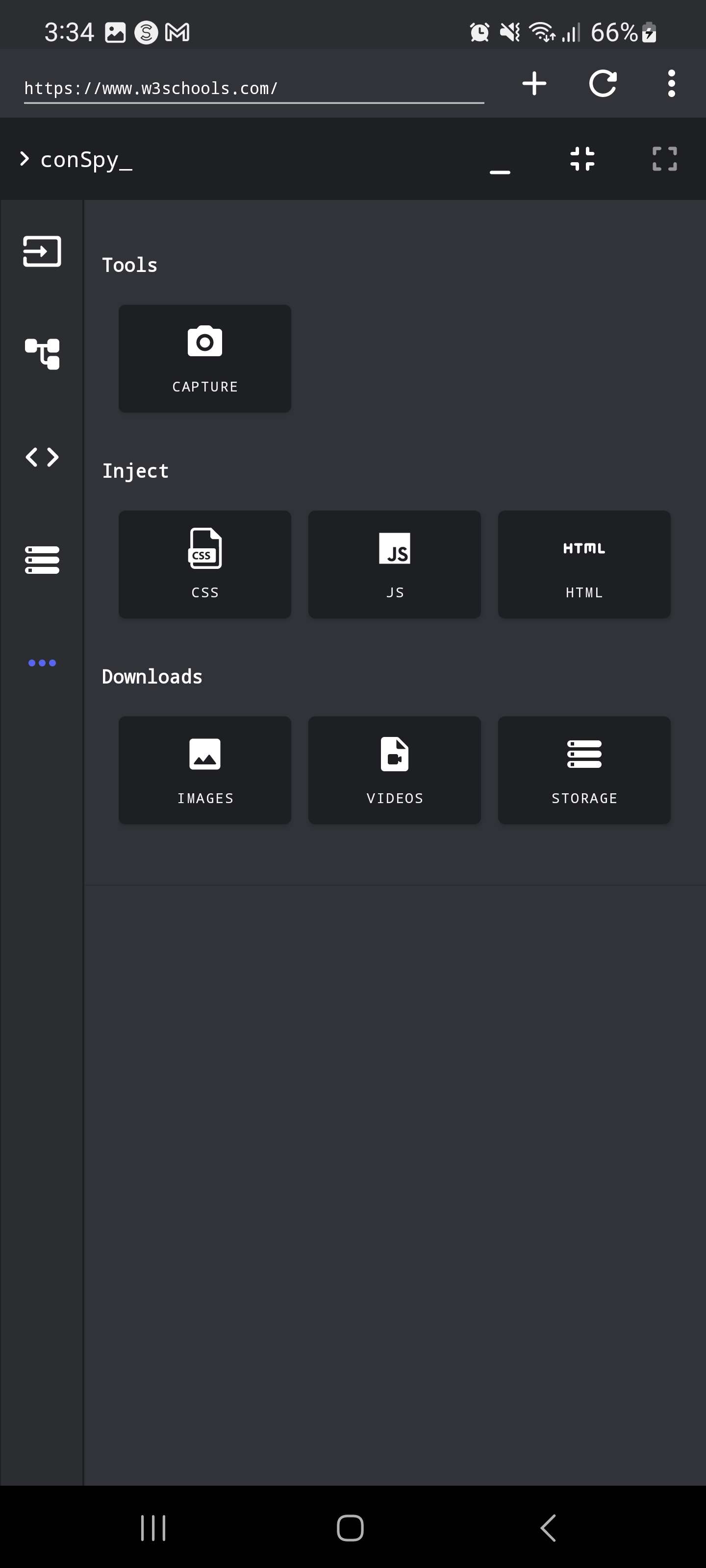
Task: Open the source code sidebar tab
Action: pyautogui.click(x=42, y=457)
